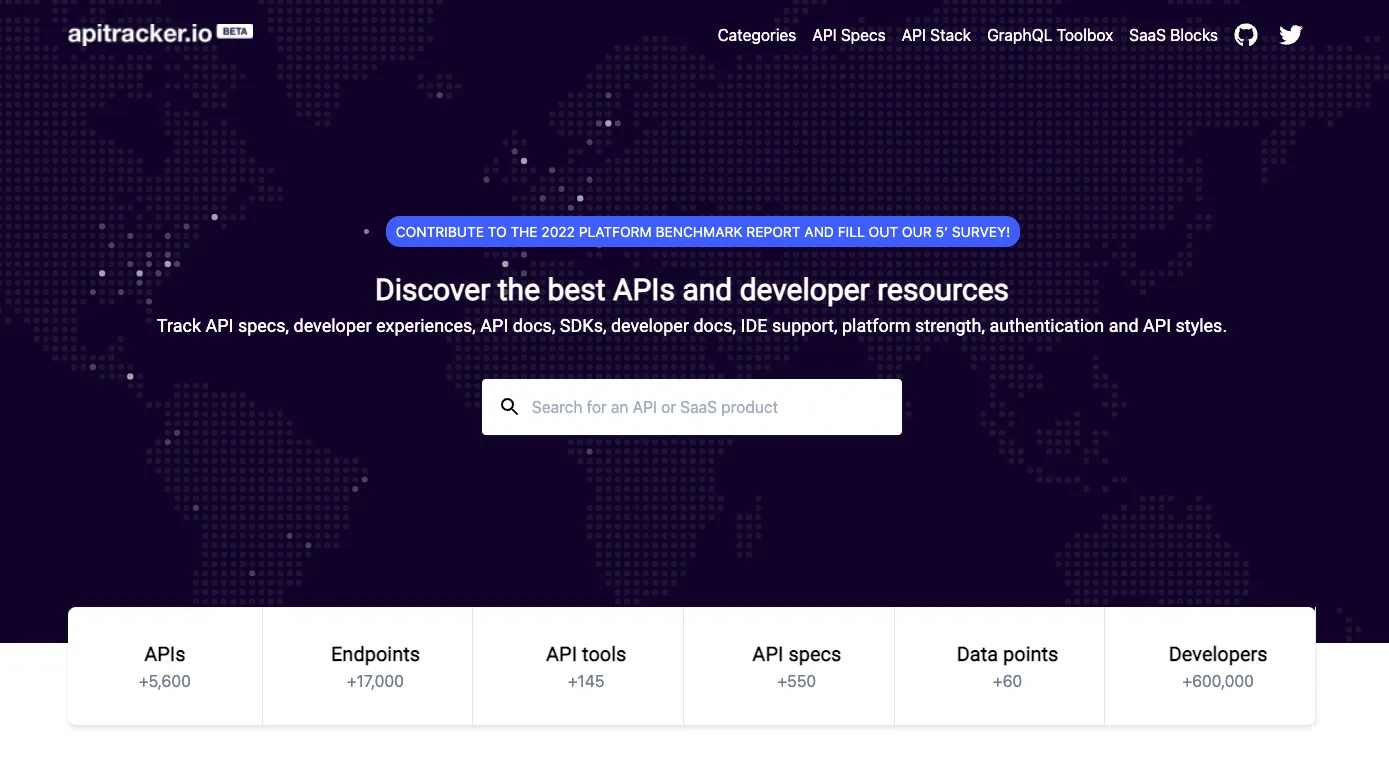Click the BETA badge next to logo
This screenshot has width=1389, height=768.
pos(235,31)
